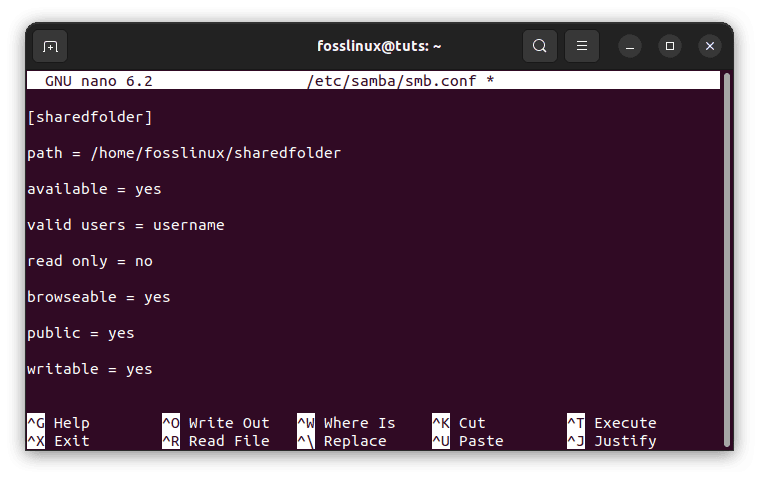759x479 pixels.
Task: Minimize the terminal window
Action: pyautogui.click(x=630, y=46)
